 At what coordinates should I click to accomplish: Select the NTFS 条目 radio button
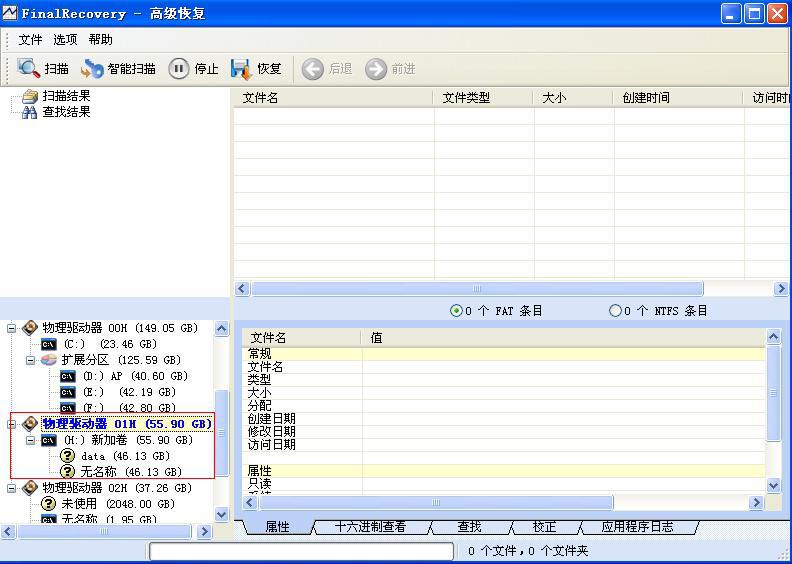click(x=615, y=311)
